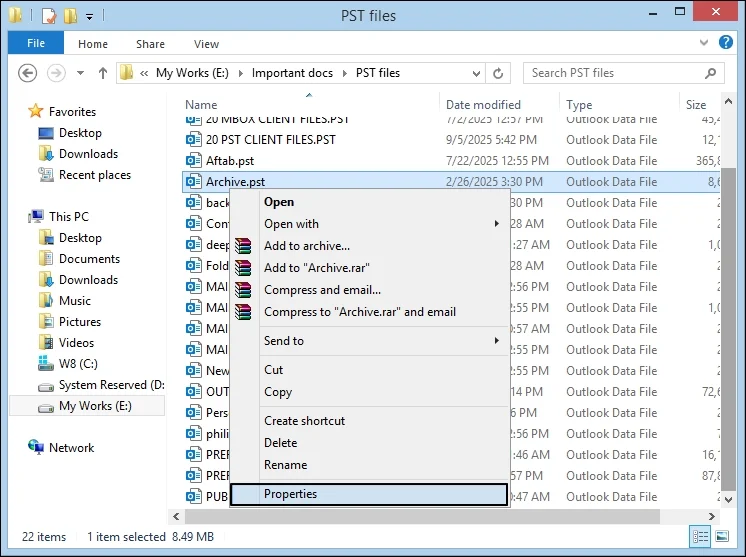Switch to the Share ribbon tab
746x557 pixels.
150,44
